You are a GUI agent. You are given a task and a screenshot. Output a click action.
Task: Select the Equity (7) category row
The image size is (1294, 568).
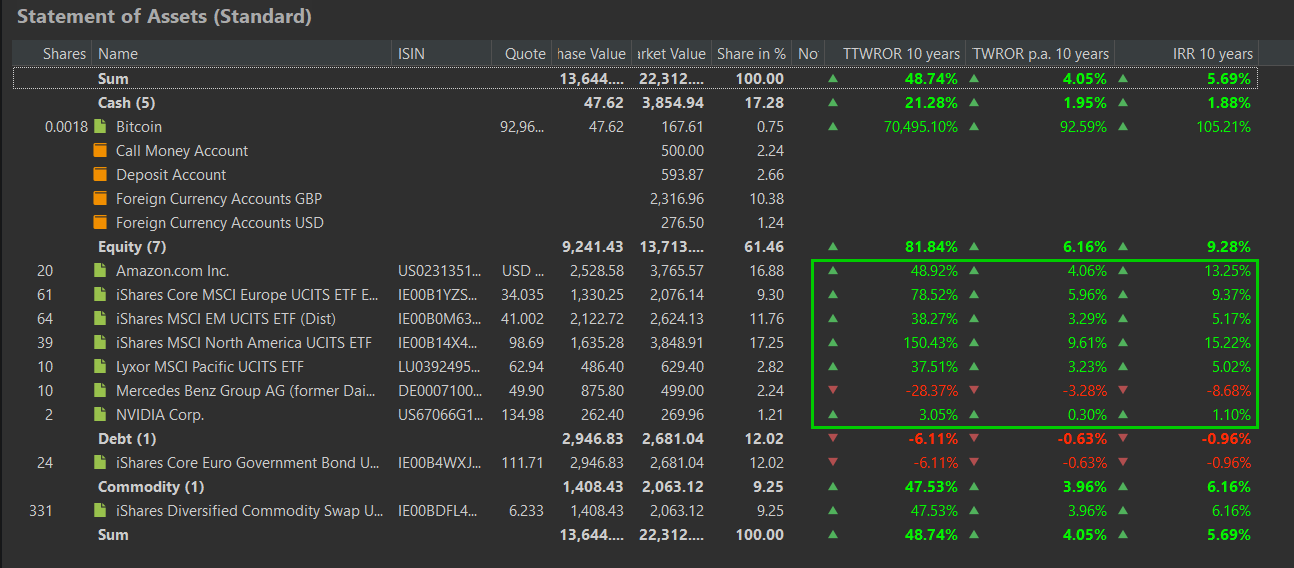pyautogui.click(x=635, y=247)
